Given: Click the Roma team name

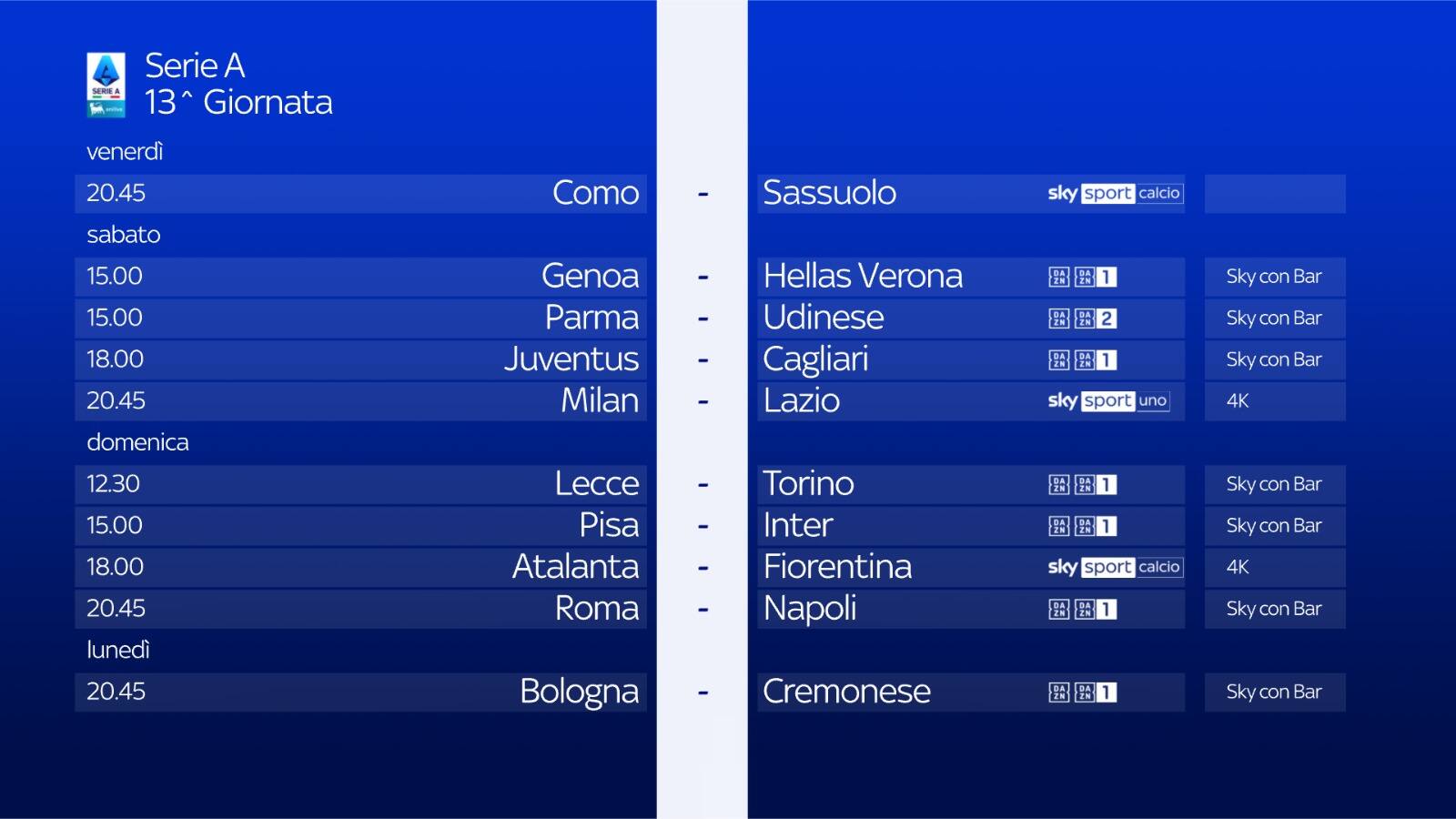Looking at the screenshot, I should [597, 609].
